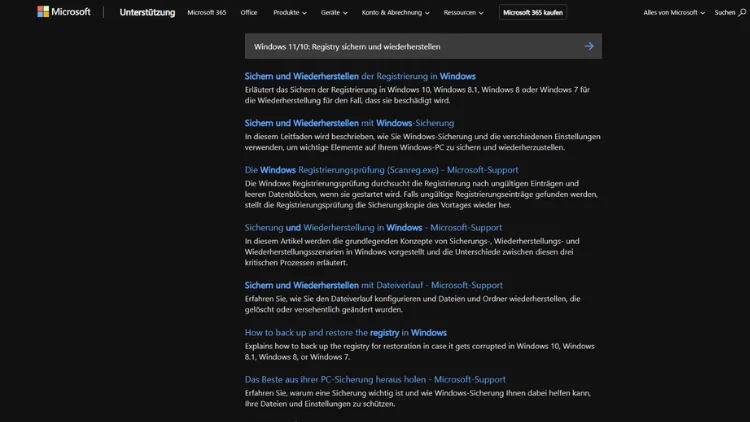Submit search with the arrow icon
This screenshot has width=750, height=422.
click(589, 46)
